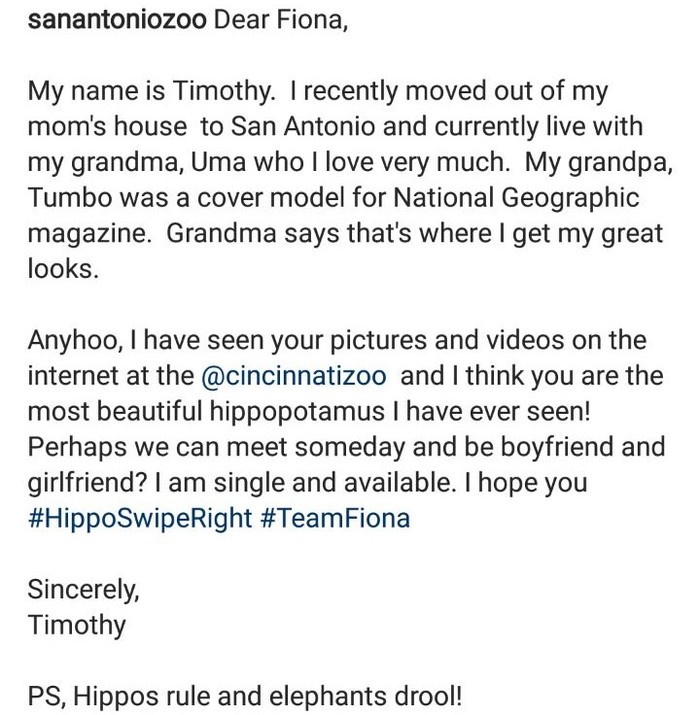Click the word 'looks.' ending first paragraph

click(63, 270)
